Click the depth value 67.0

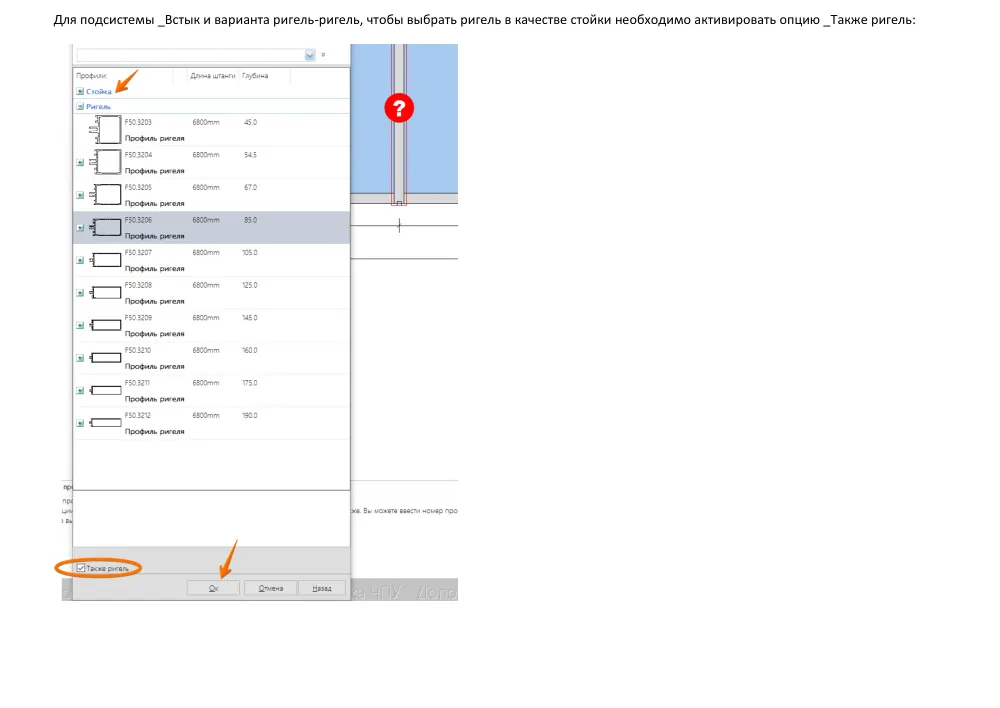pyautogui.click(x=251, y=188)
